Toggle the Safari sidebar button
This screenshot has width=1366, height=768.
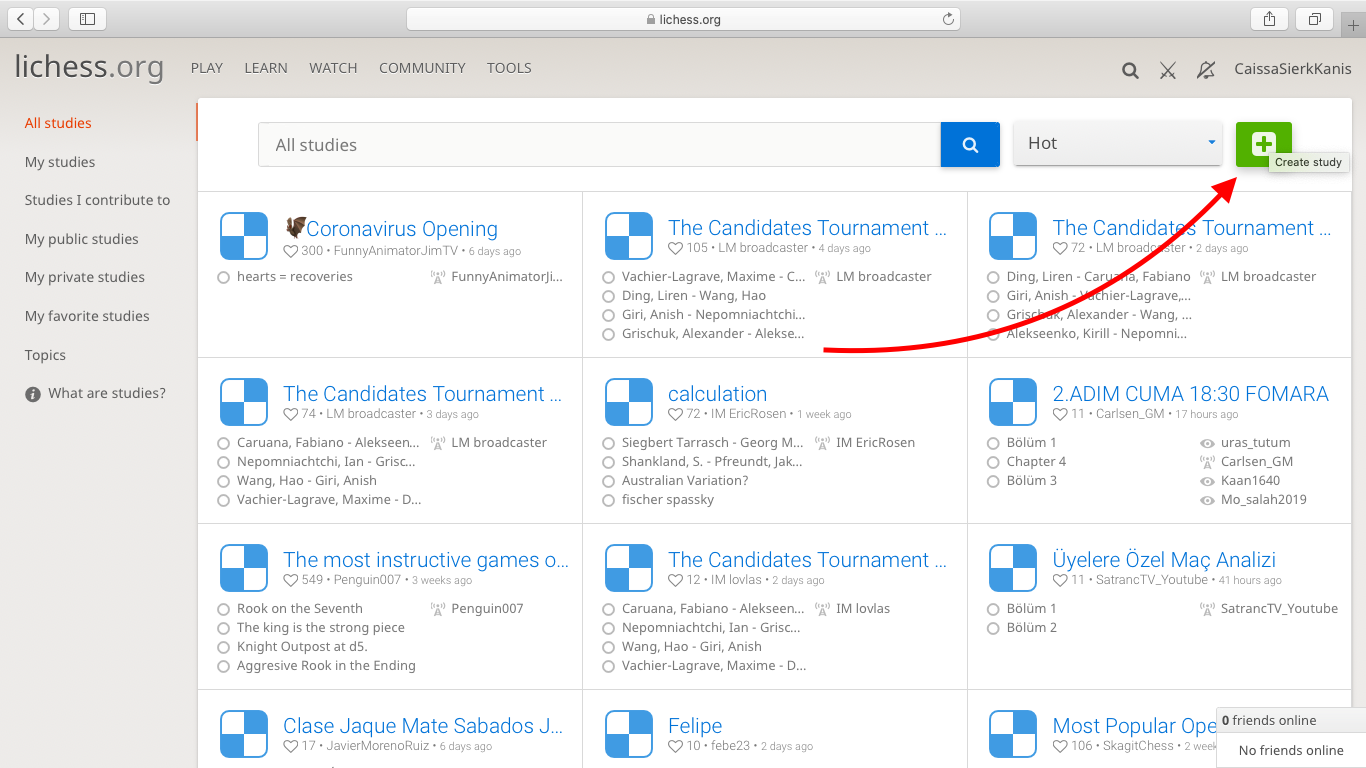(88, 19)
